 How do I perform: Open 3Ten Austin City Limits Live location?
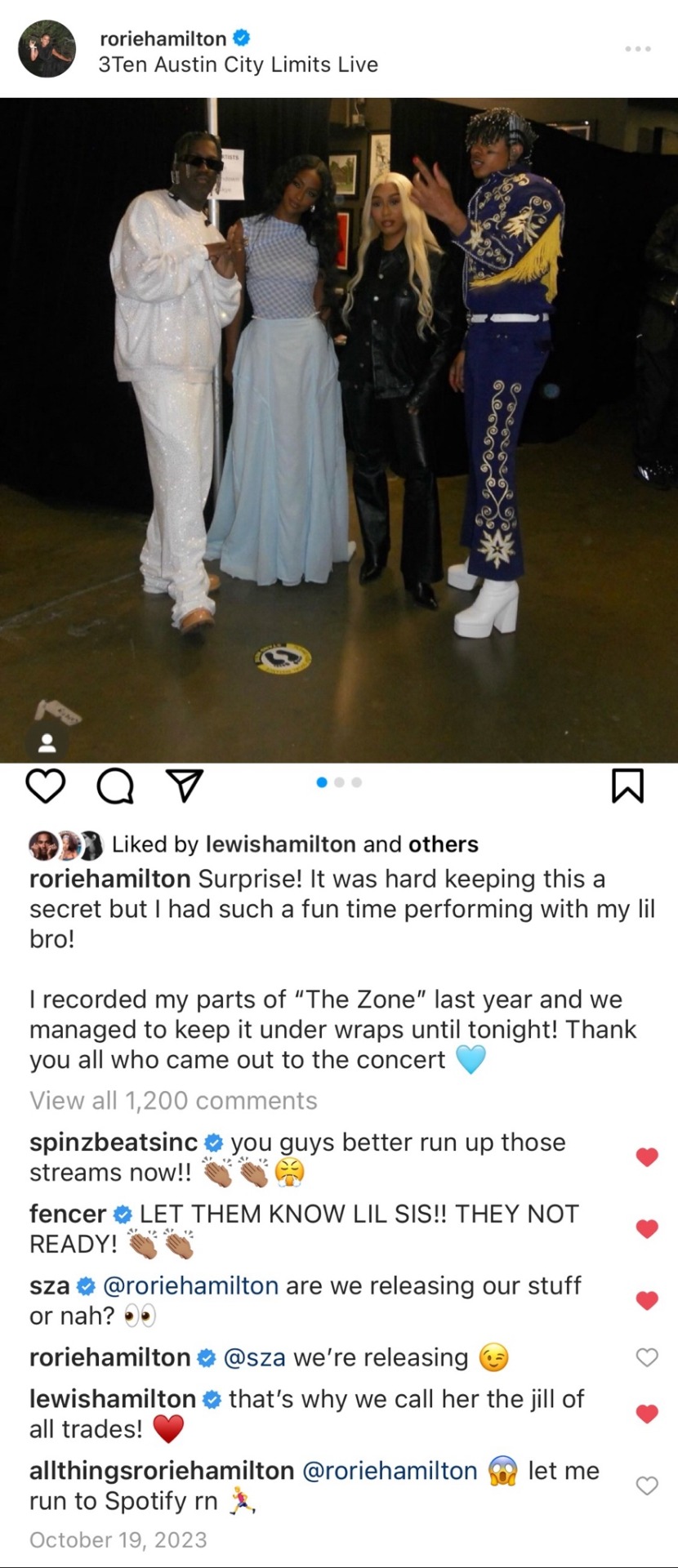238,65
